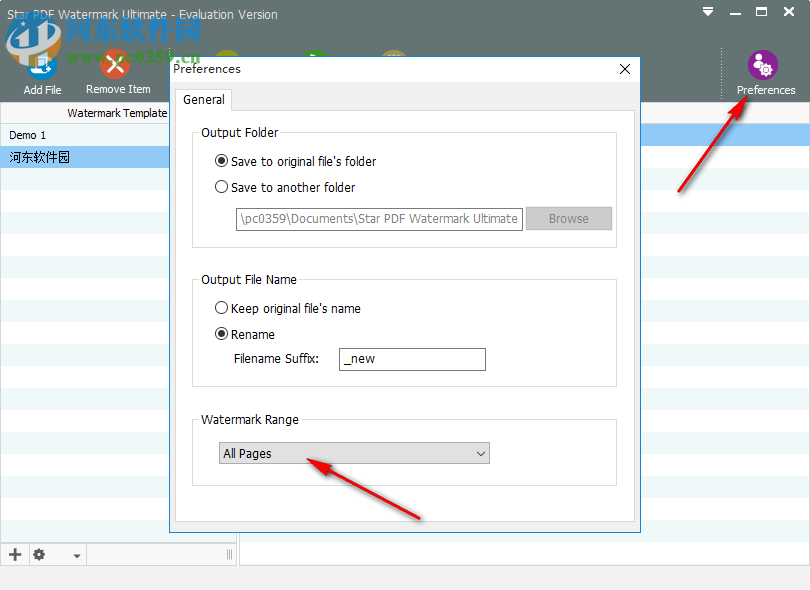Select 'Save to original file's folder' option
This screenshot has width=810, height=590.
295,161
